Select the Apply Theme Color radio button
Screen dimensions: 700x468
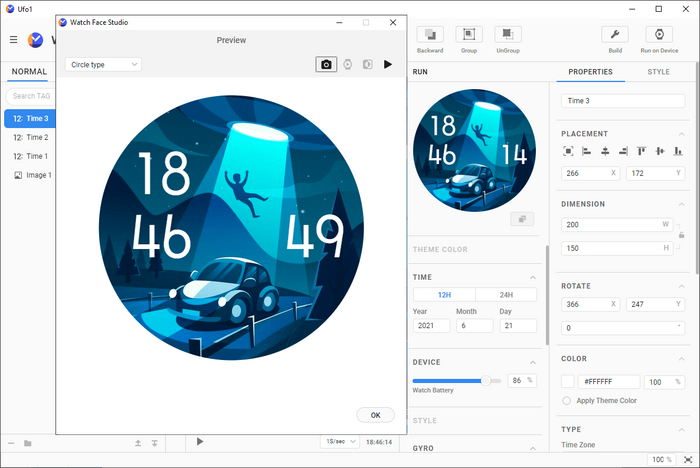(x=567, y=400)
